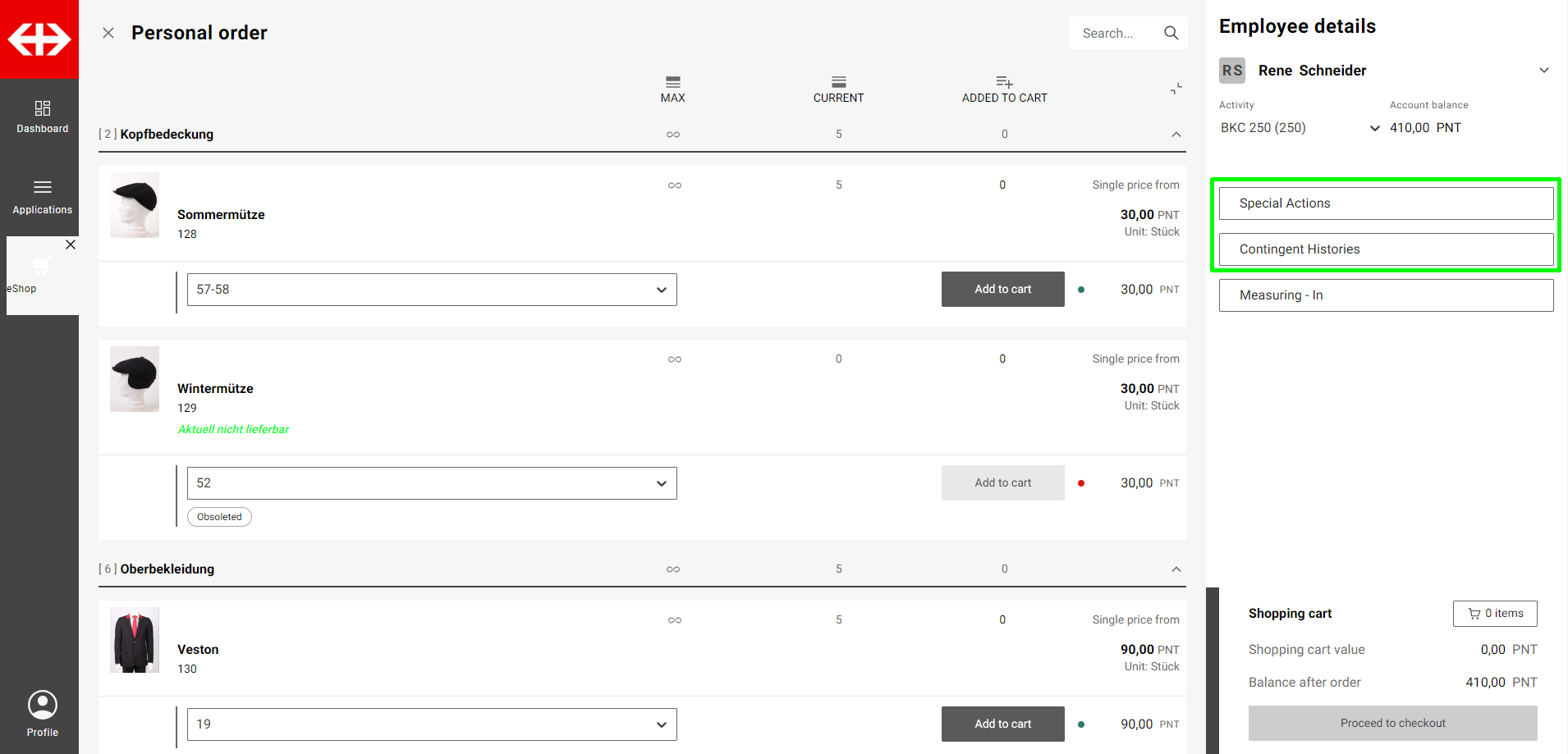Click the SBB logo icon
Image resolution: width=1568 pixels, height=754 pixels.
coord(39,39)
